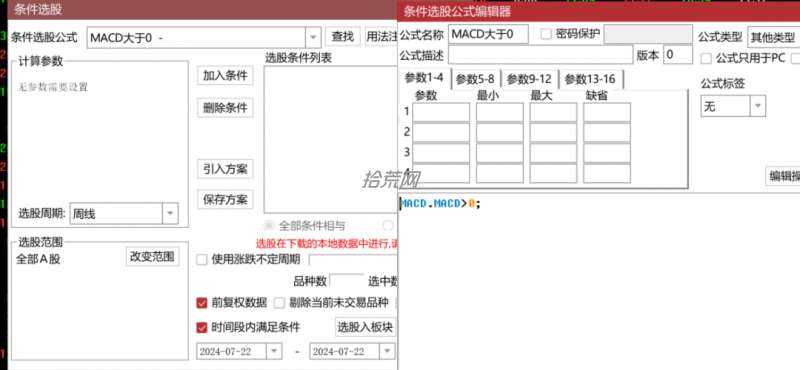Image resolution: width=800 pixels, height=370 pixels.
Task: Click the 全部A股 range text
Action: tap(38, 259)
